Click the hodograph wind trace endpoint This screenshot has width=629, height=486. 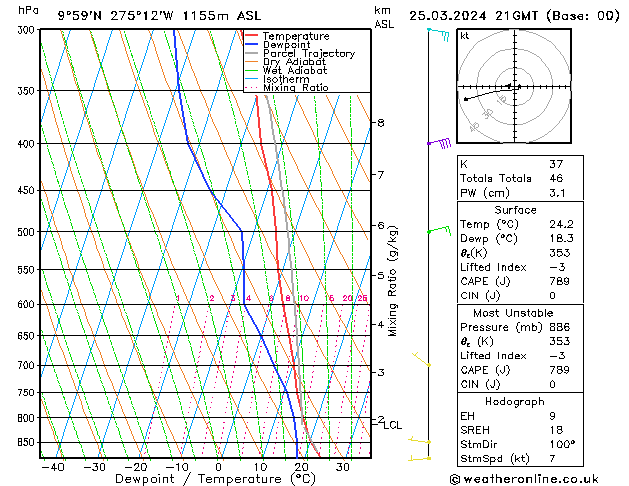pos(466,99)
